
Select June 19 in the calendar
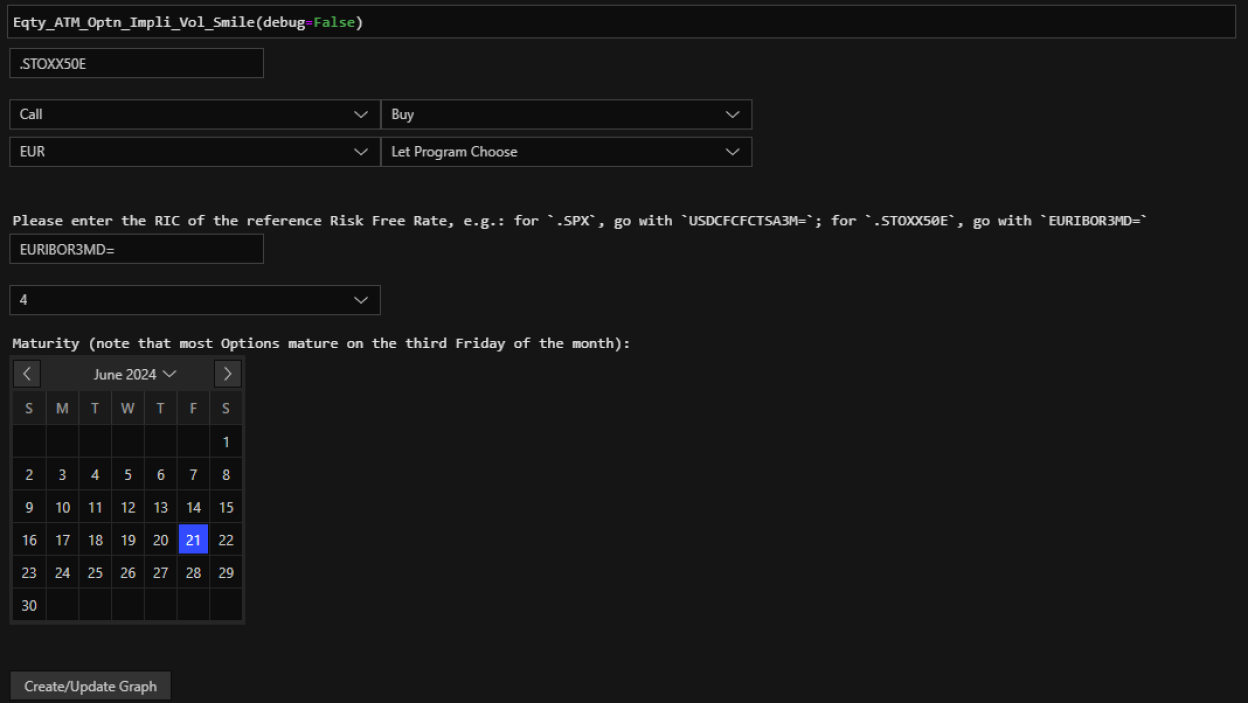coord(128,540)
